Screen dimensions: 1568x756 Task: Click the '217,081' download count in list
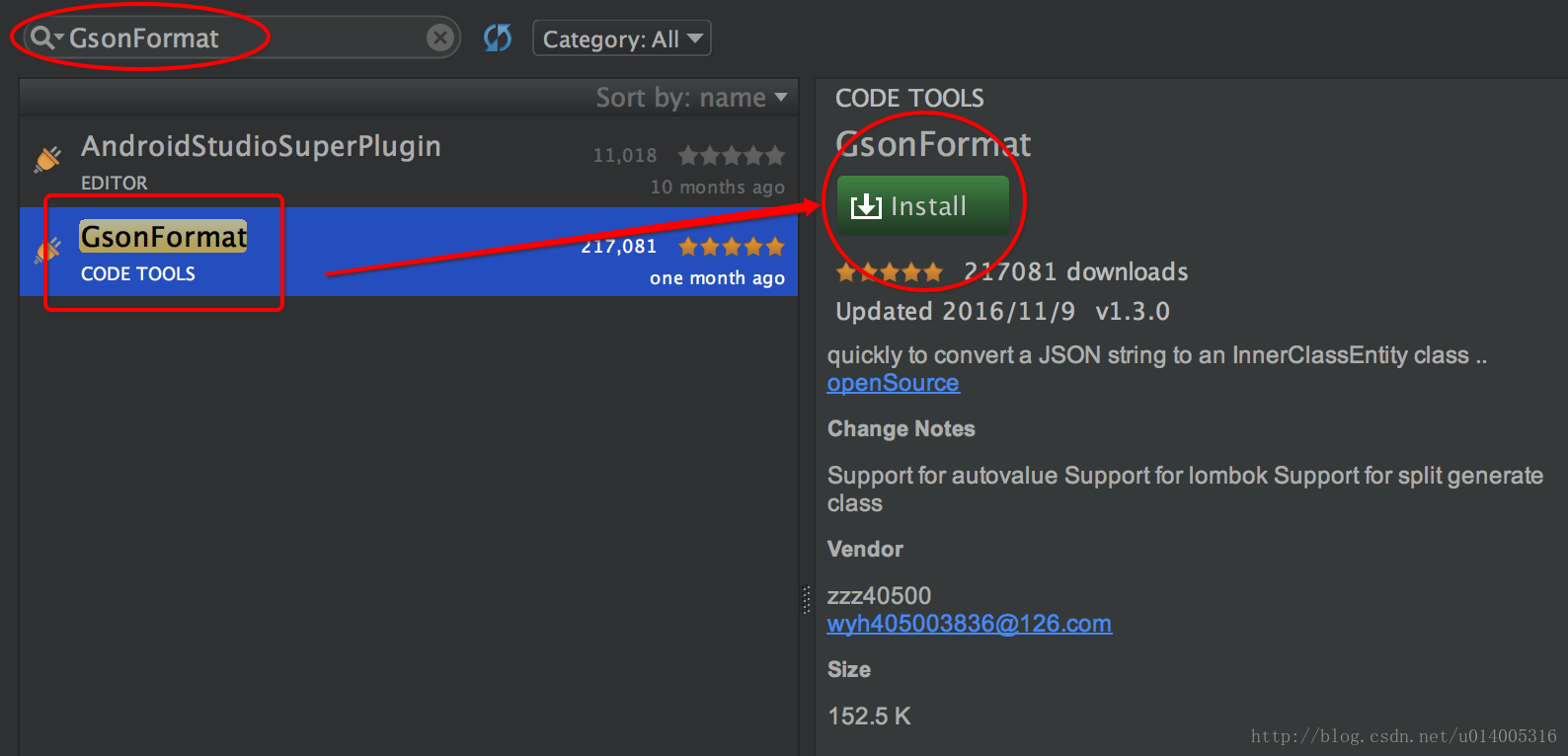[x=619, y=247]
